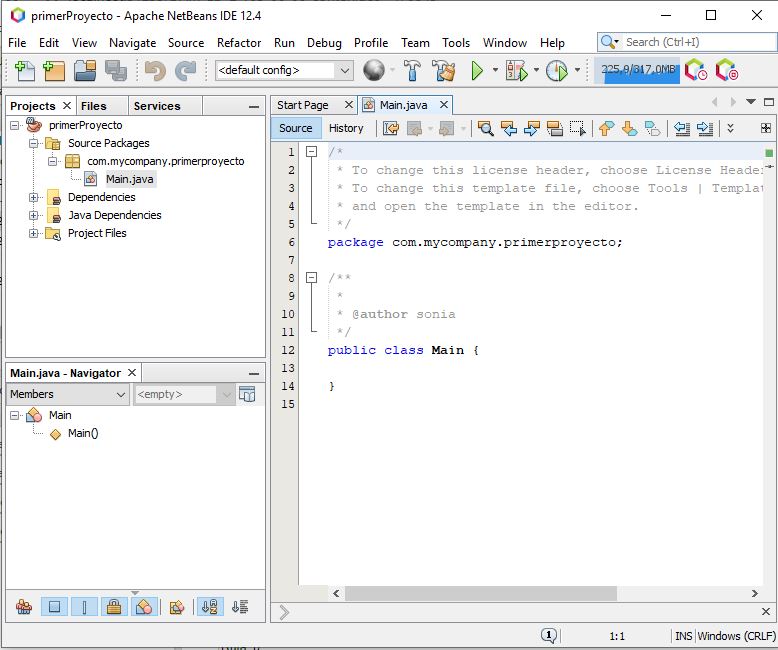Image resolution: width=778 pixels, height=650 pixels.
Task: Click the New Project toolbar icon
Action: 54,70
